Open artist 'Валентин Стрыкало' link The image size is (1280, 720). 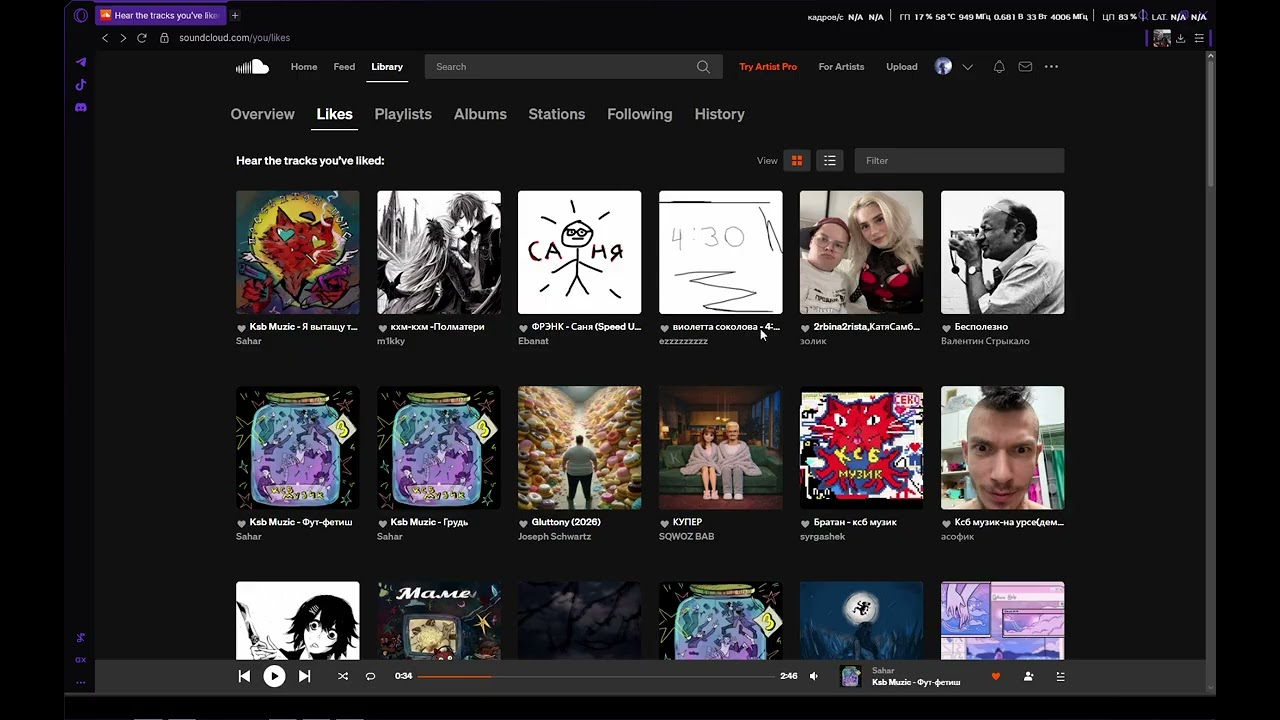coord(985,341)
